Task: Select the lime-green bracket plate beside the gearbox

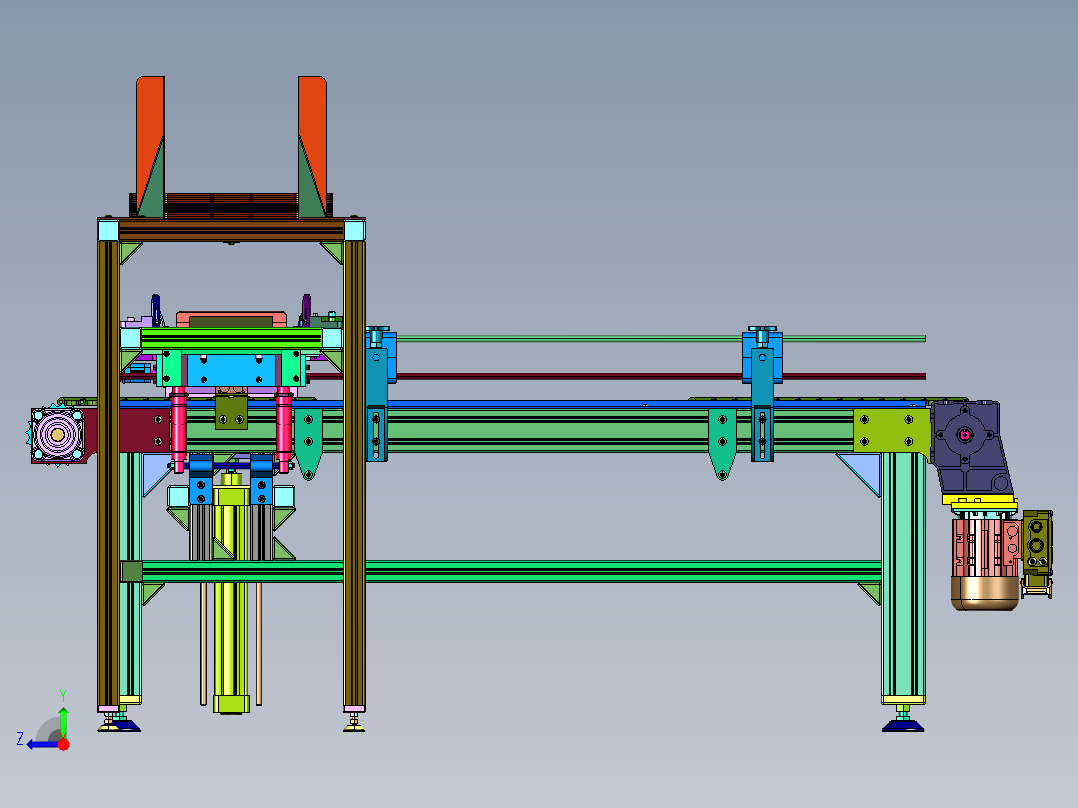Action: 892,430
